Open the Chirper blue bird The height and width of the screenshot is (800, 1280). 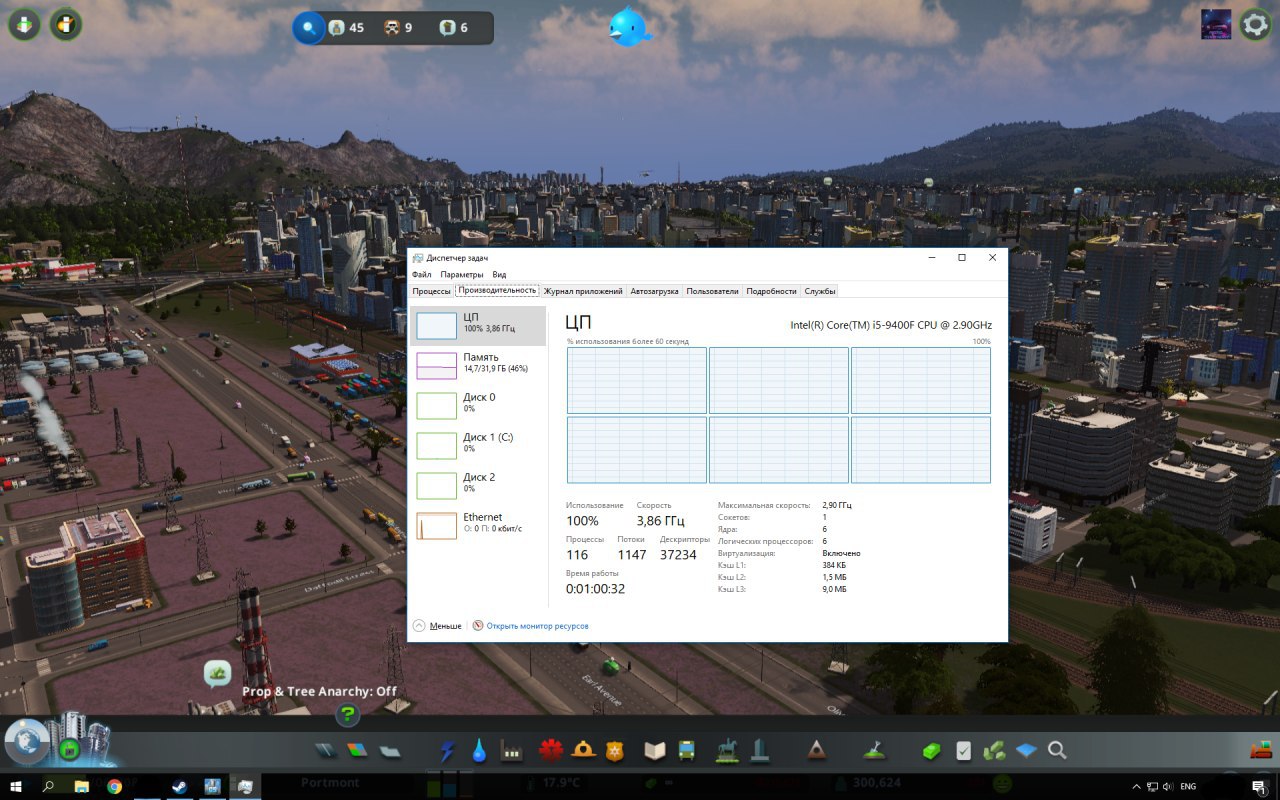[630, 27]
